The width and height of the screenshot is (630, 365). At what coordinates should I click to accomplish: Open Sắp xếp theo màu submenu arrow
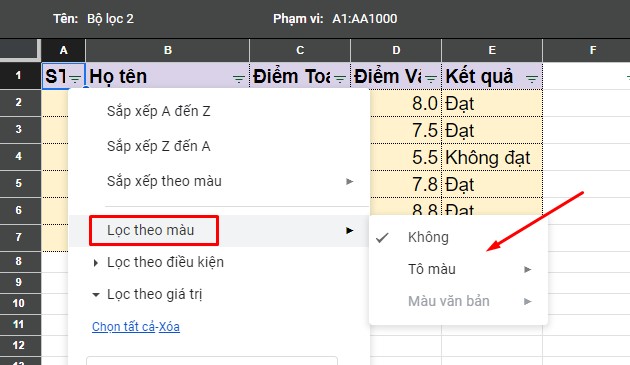350,181
